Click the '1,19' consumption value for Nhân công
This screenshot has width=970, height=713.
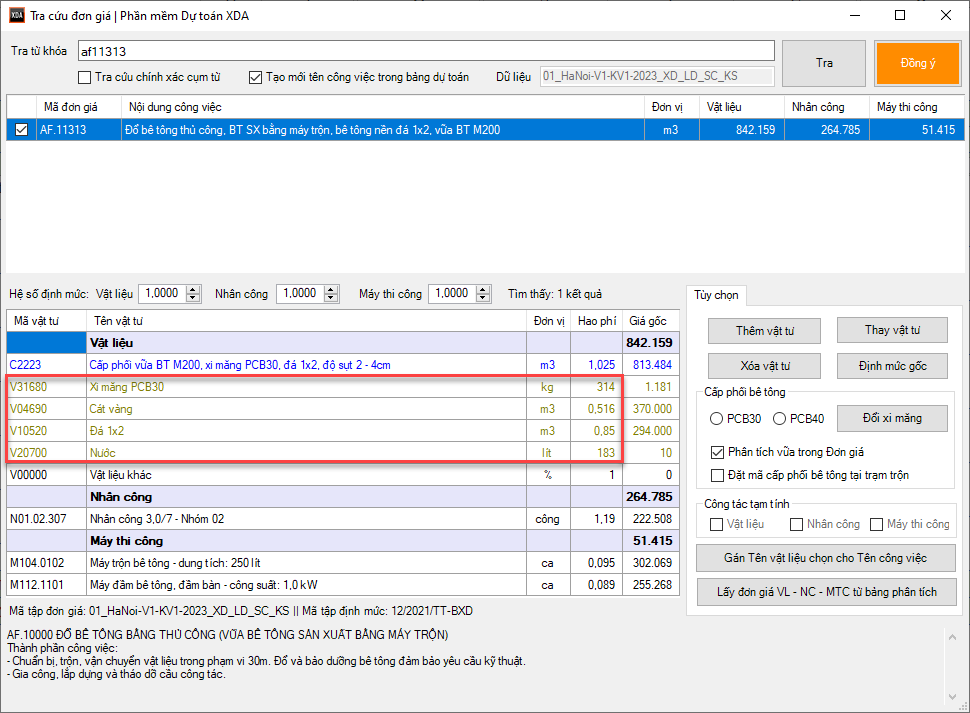(x=596, y=519)
